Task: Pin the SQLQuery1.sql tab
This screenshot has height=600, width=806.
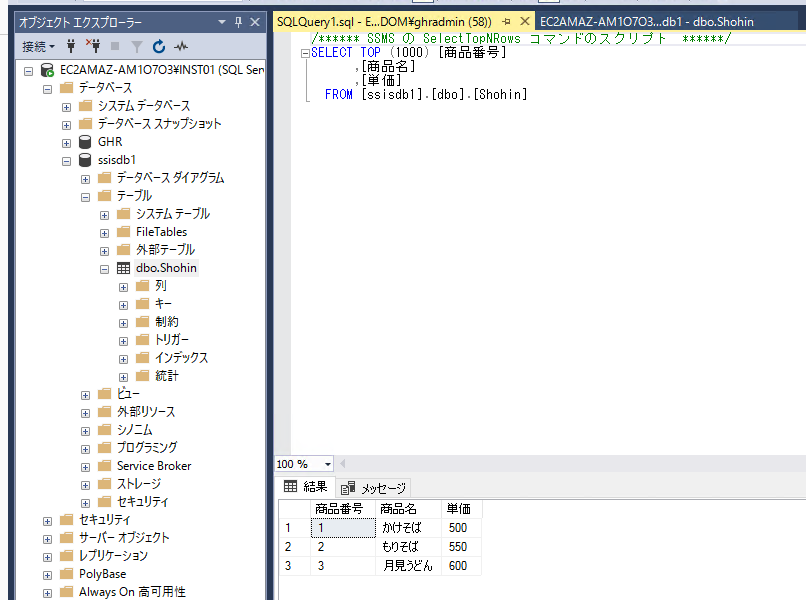Action: pos(506,22)
